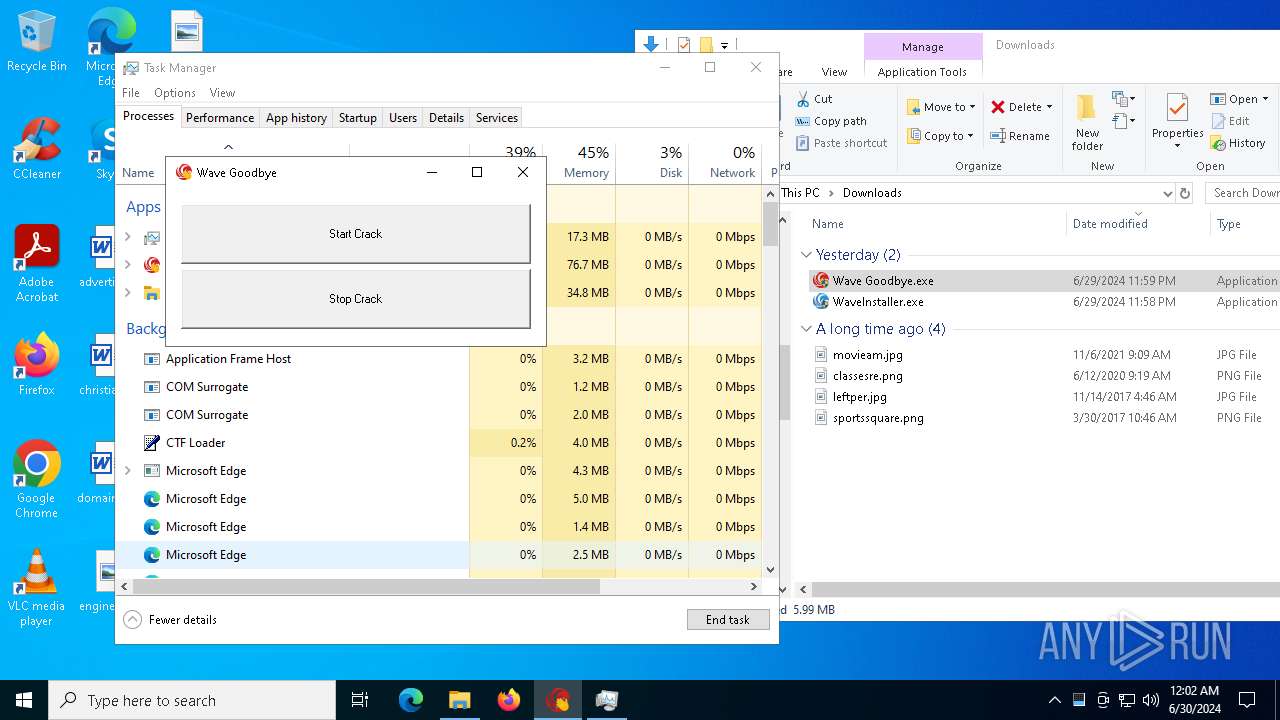Click Paste shortcut in the Explorer ribbon
The width and height of the screenshot is (1280, 720).
(841, 143)
